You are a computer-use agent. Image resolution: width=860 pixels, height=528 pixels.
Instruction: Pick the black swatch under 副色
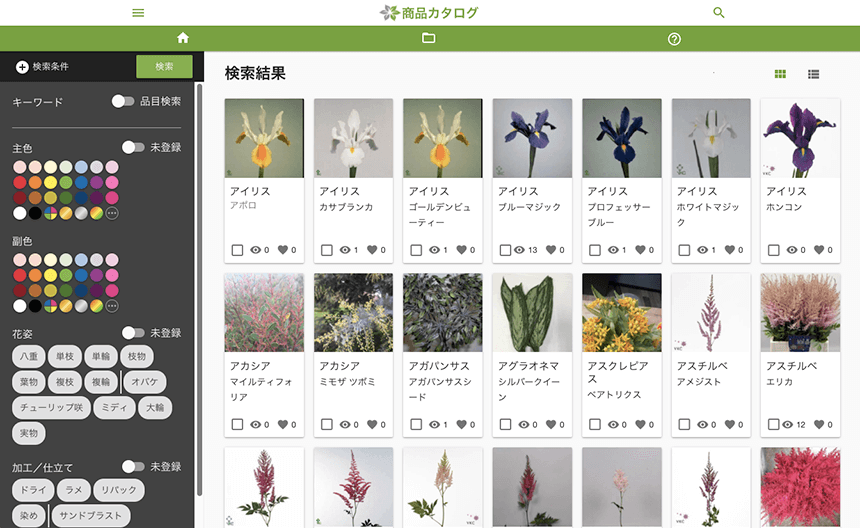[x=35, y=306]
